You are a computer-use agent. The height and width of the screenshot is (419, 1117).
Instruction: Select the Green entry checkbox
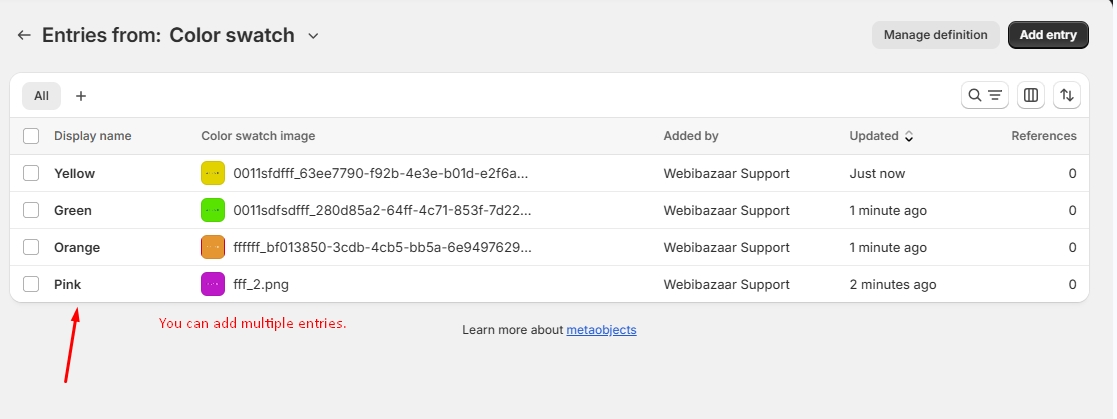(31, 210)
